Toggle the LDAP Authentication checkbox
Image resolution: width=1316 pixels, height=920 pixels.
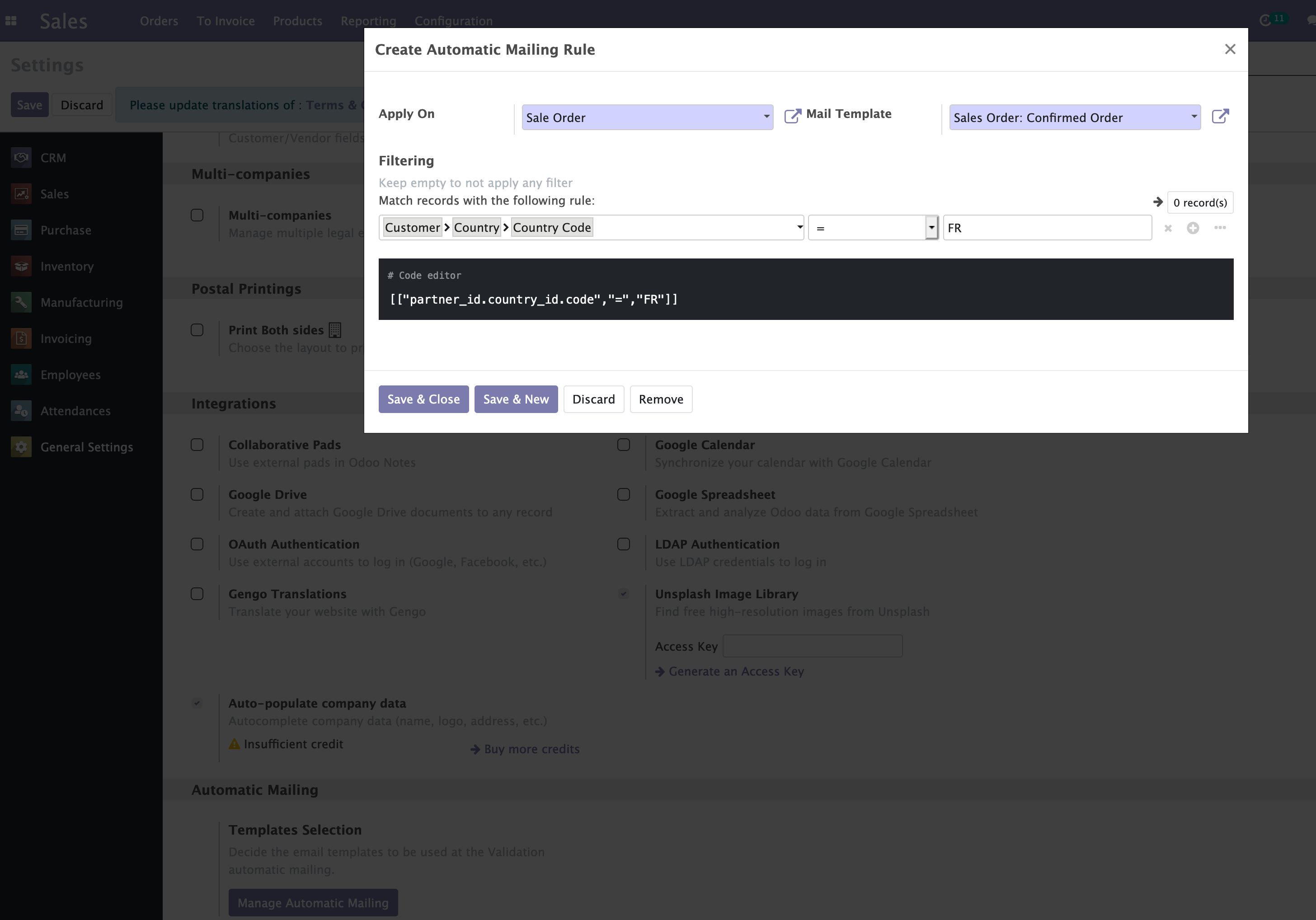[624, 544]
